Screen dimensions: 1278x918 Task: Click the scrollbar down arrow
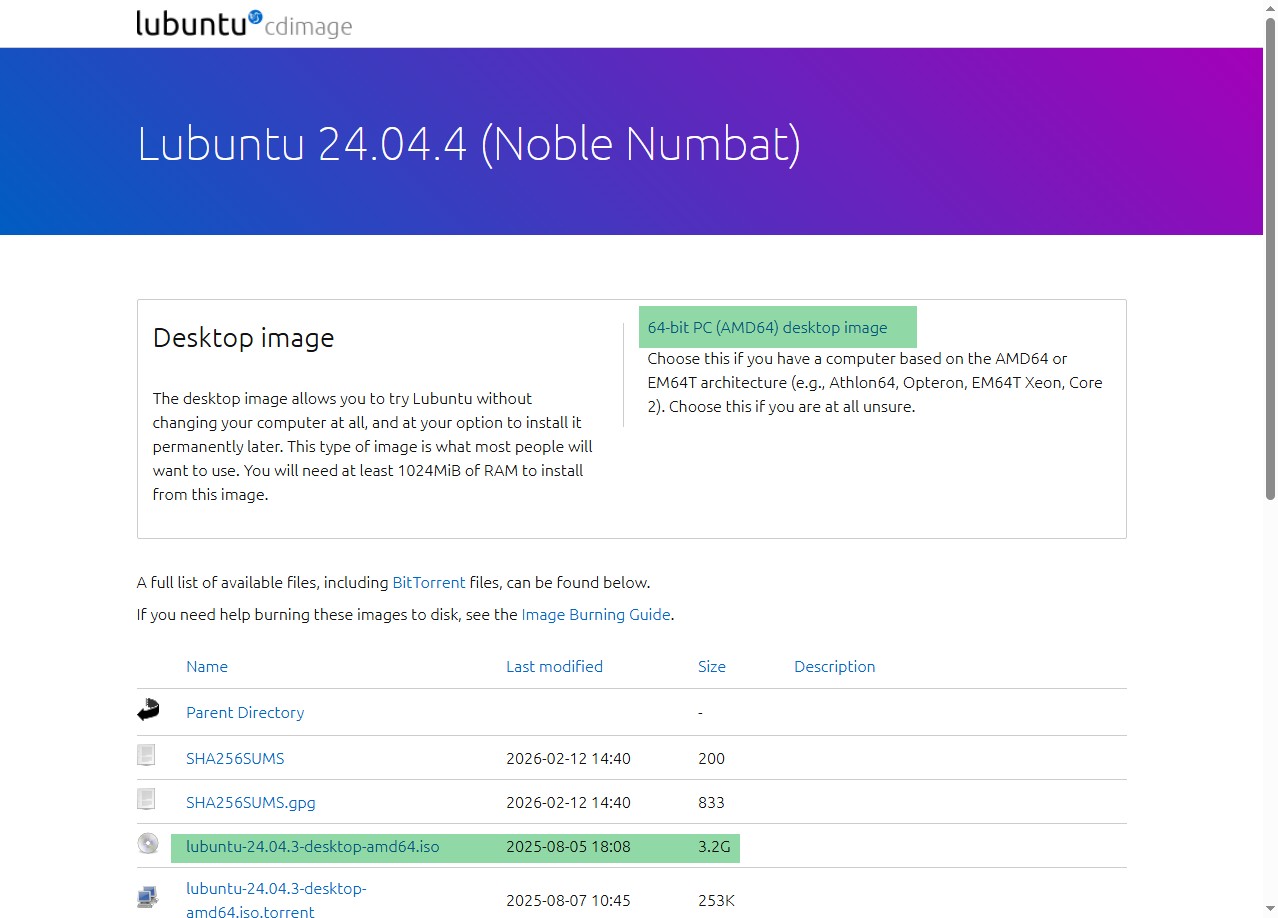pos(1270,909)
